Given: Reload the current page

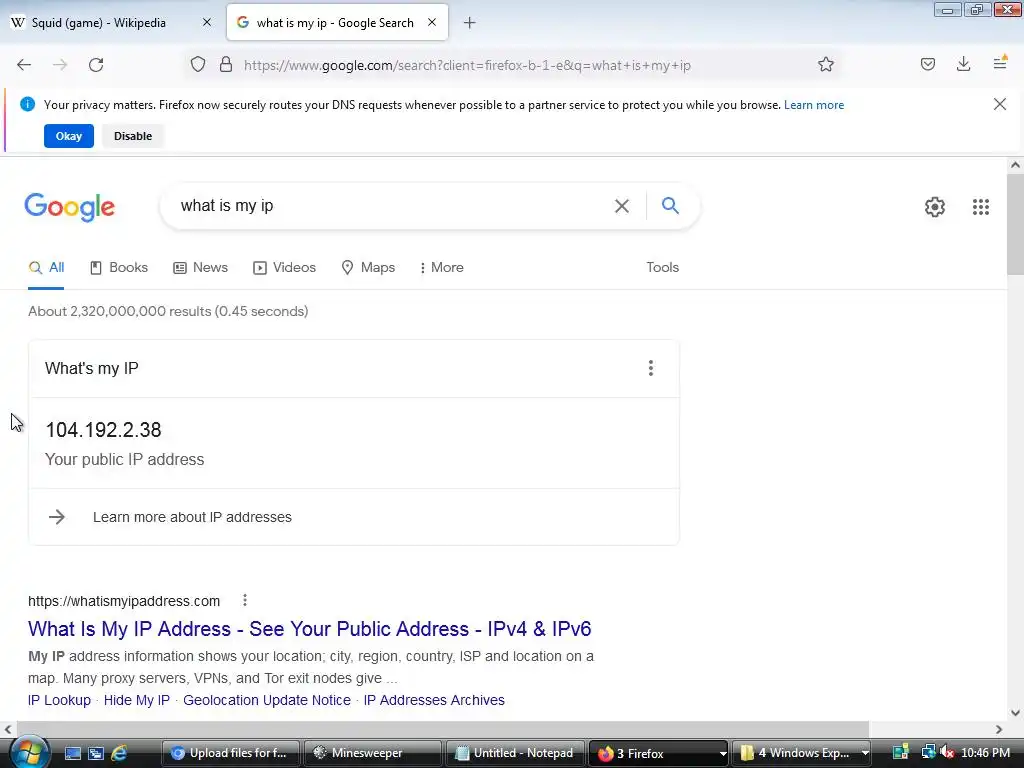Looking at the screenshot, I should click(96, 65).
